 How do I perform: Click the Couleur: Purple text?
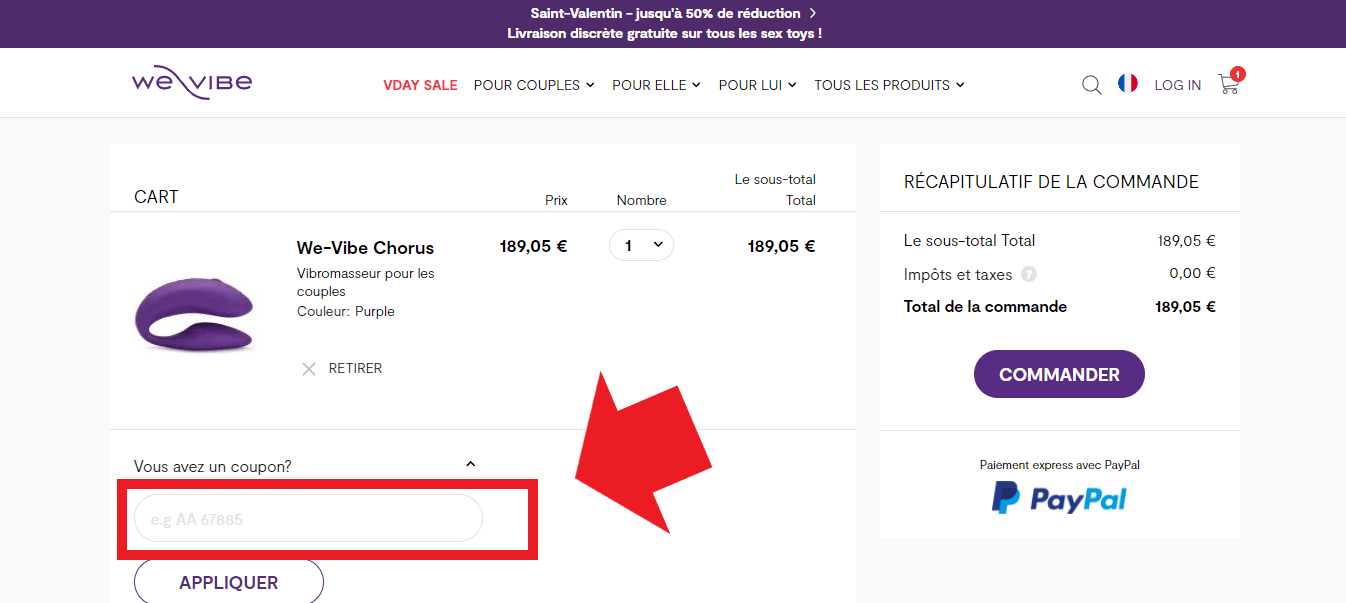pos(346,312)
